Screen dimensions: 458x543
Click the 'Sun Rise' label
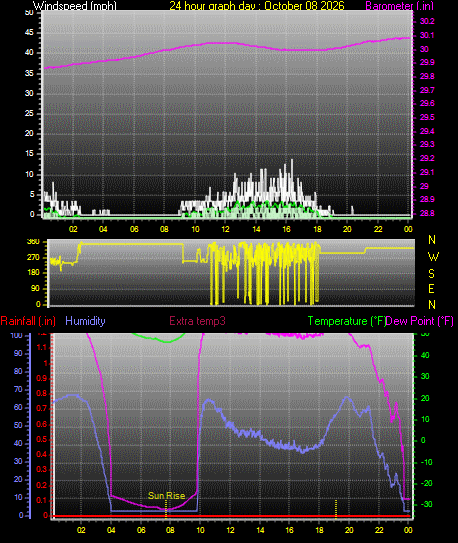pos(167,496)
